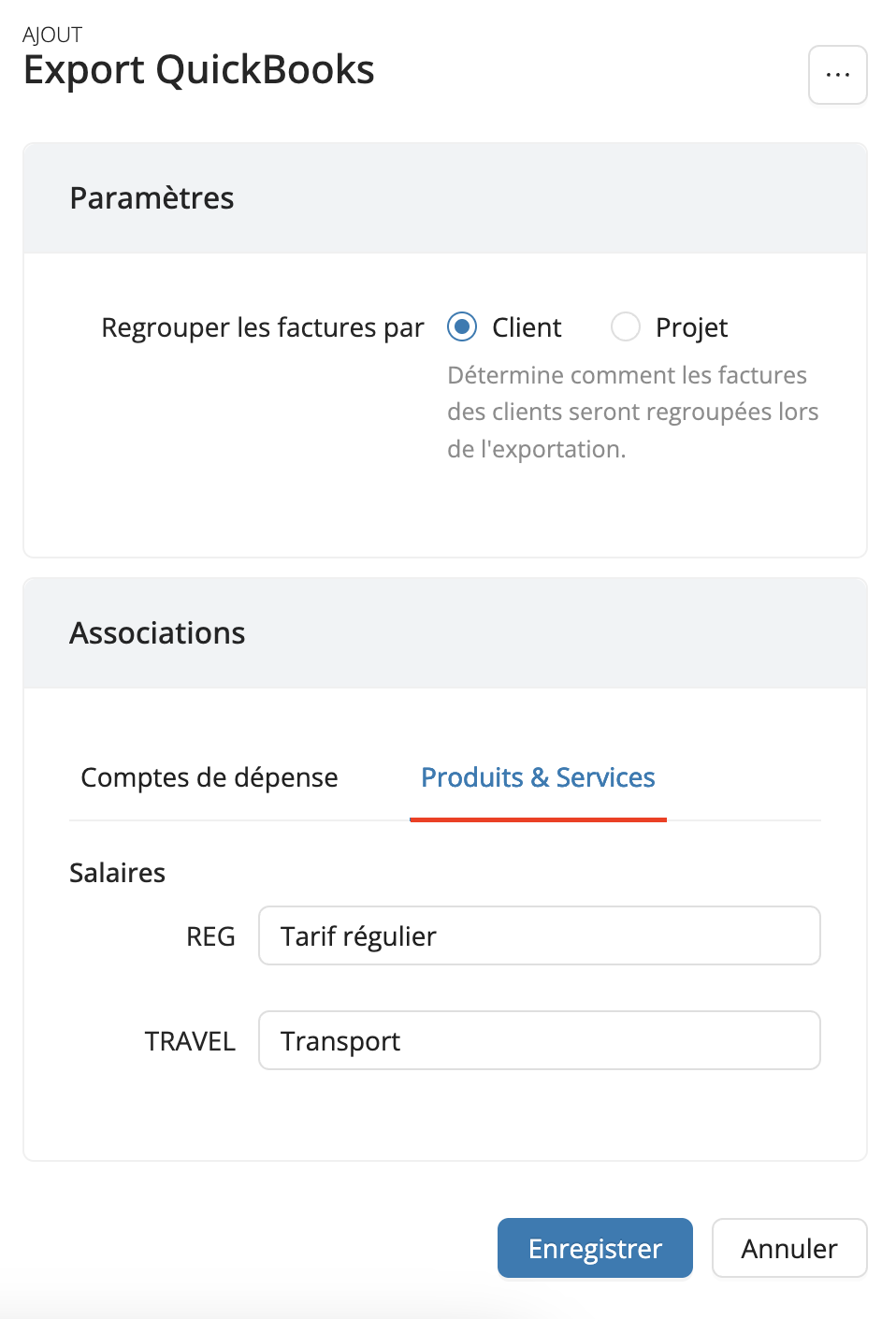
Task: Select the Client radio button circle
Action: 462,327
